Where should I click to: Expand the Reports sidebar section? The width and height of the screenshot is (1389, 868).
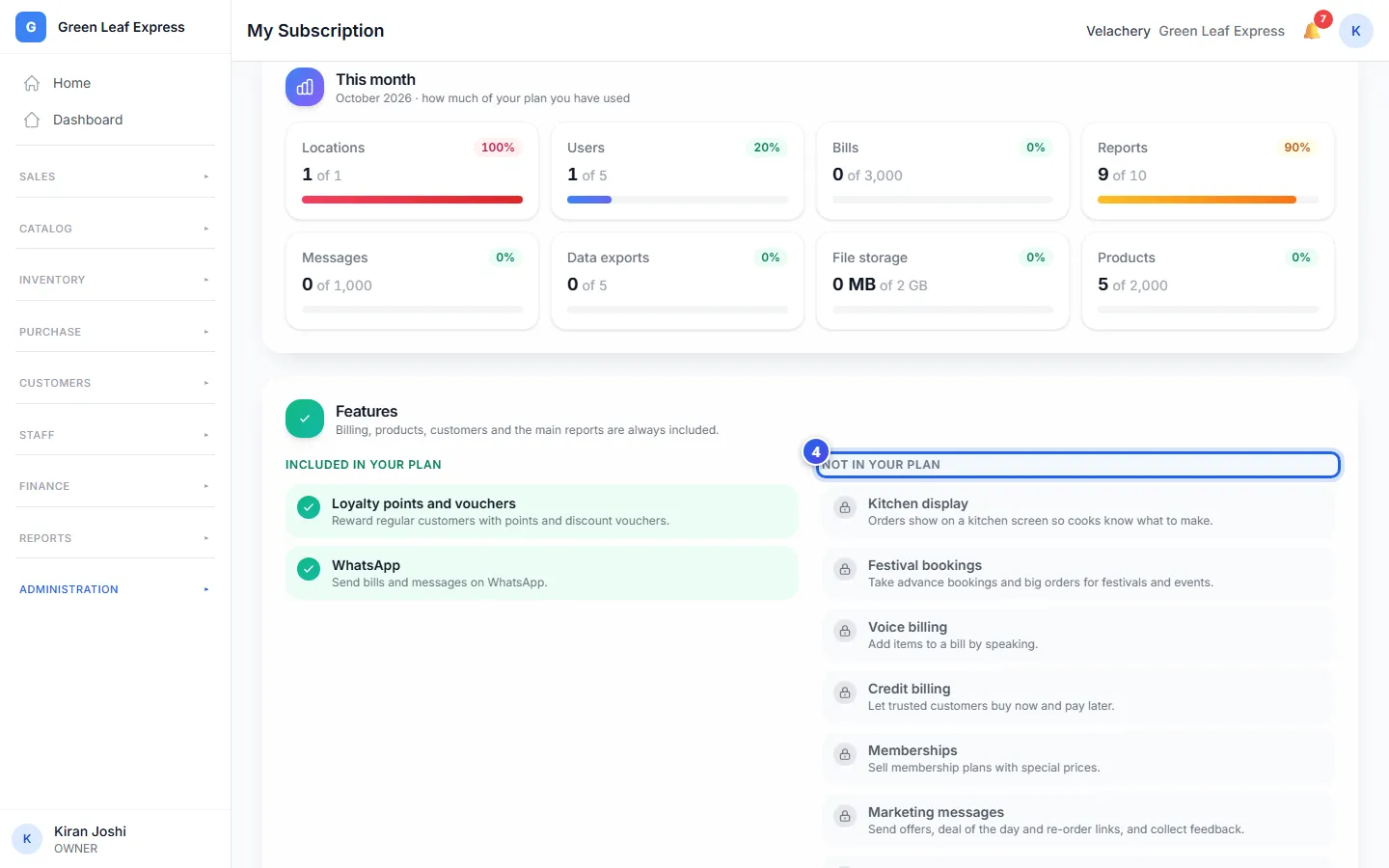click(115, 538)
